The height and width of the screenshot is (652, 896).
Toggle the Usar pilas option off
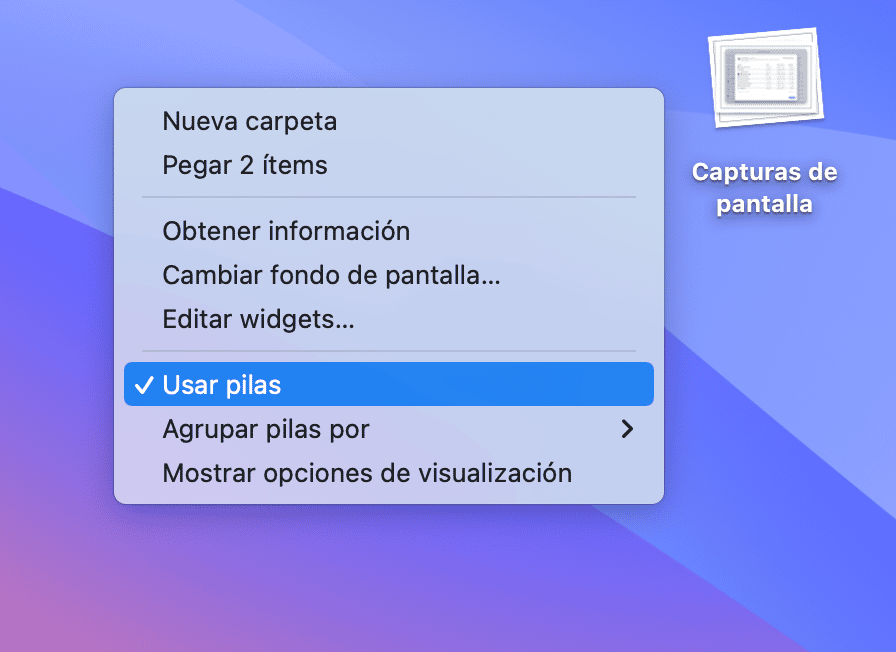pyautogui.click(x=389, y=384)
